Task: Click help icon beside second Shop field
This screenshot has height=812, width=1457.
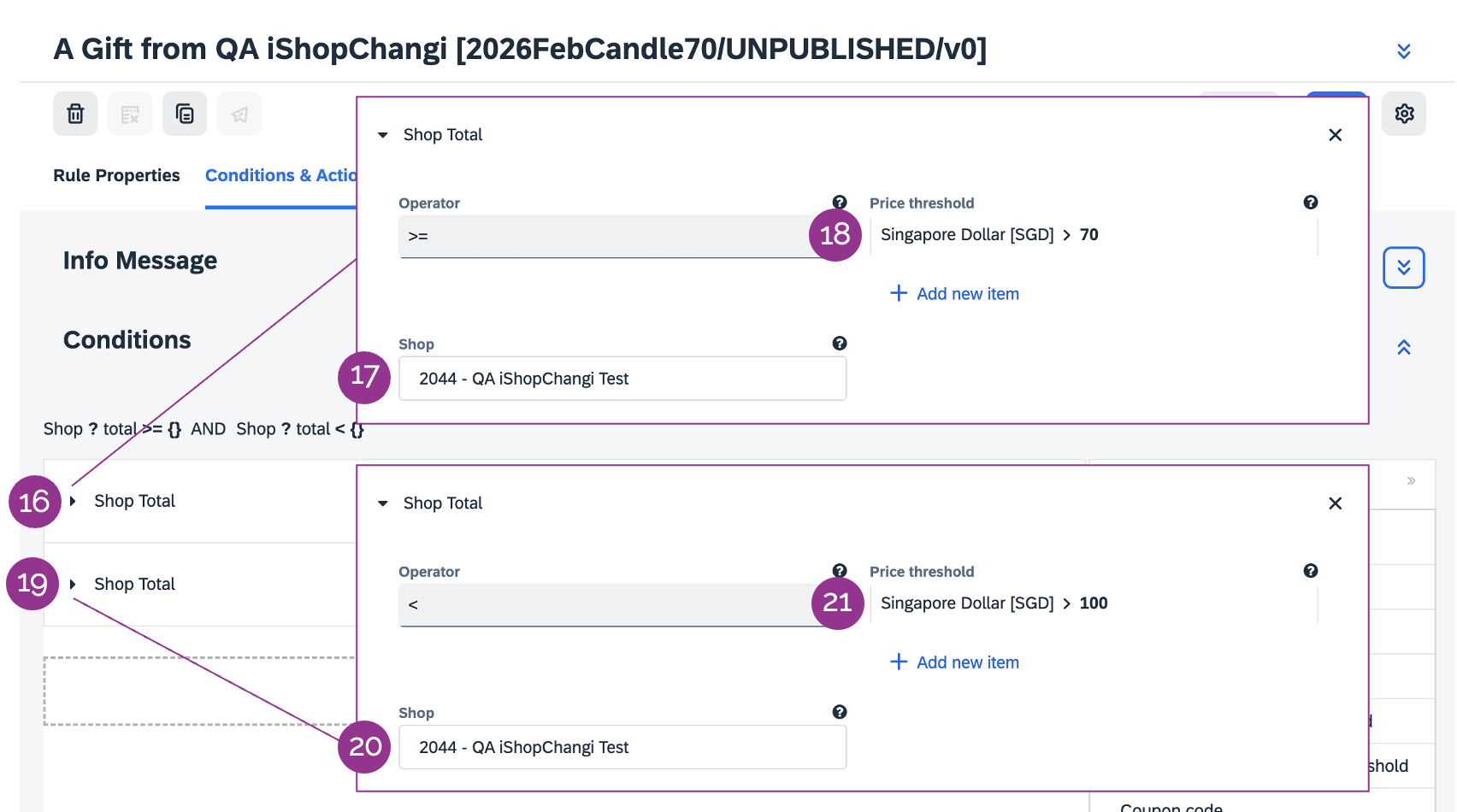Action: click(x=840, y=712)
